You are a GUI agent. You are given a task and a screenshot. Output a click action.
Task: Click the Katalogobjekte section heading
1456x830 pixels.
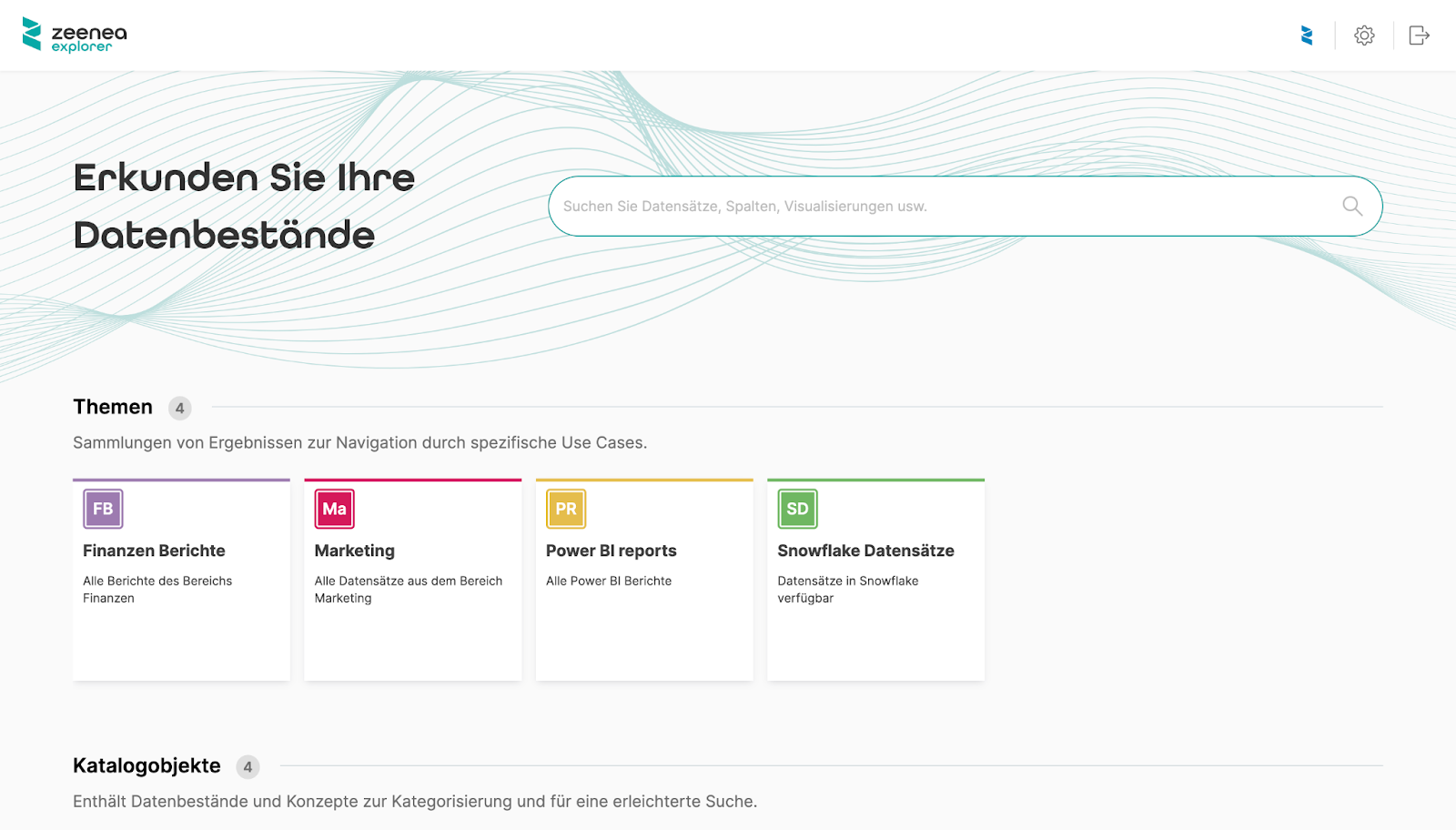(147, 765)
